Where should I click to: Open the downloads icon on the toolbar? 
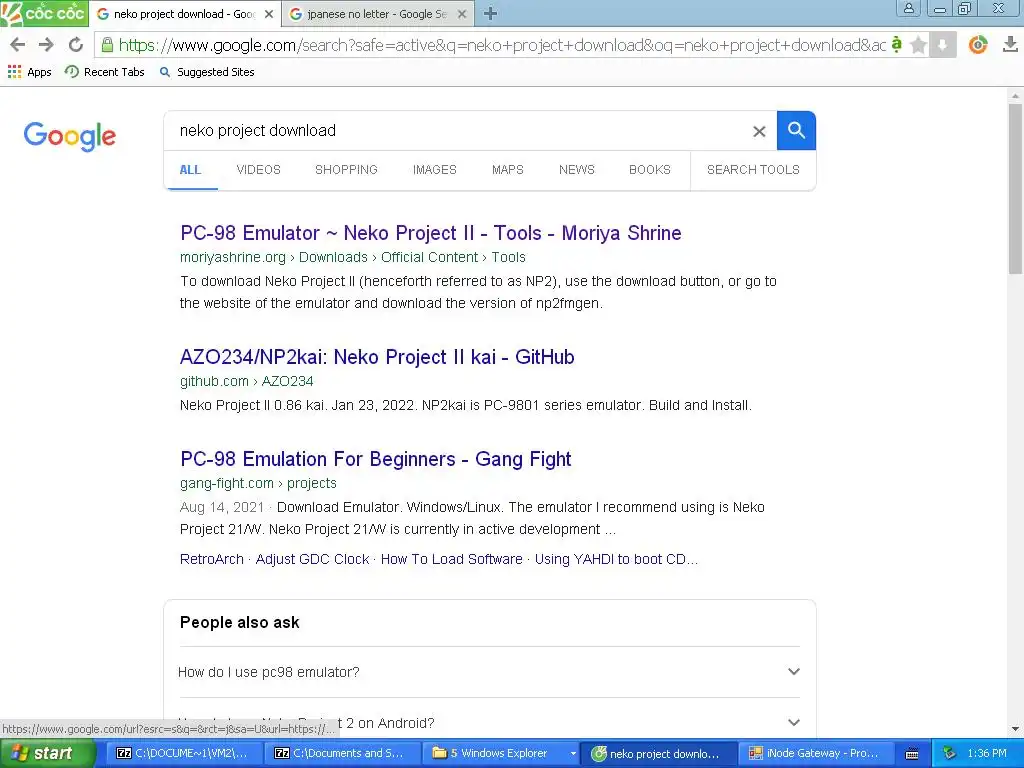[x=1010, y=44]
